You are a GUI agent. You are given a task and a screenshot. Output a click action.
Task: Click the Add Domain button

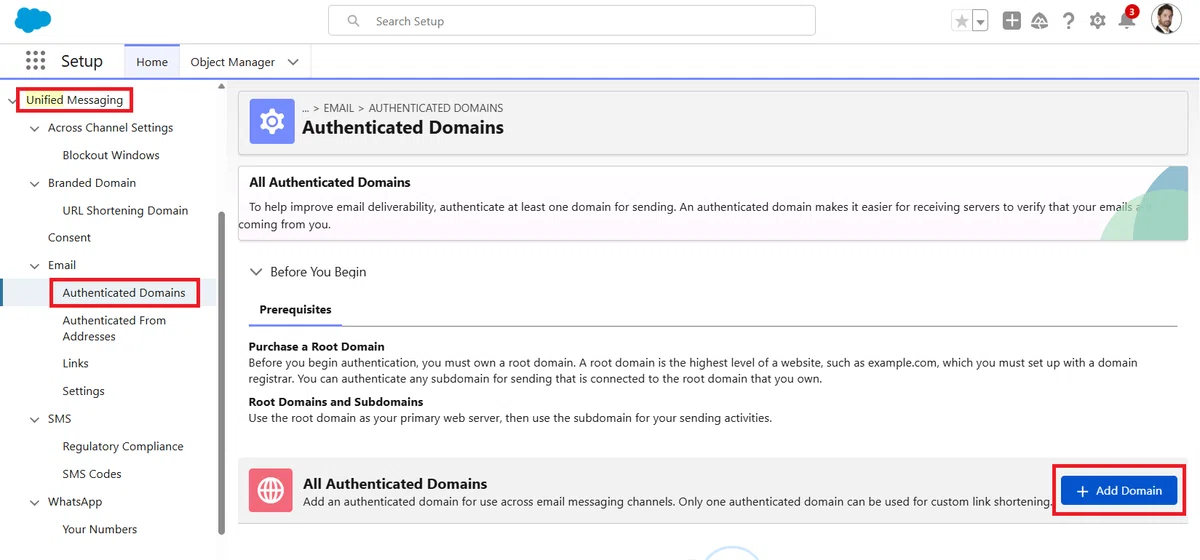click(1119, 491)
